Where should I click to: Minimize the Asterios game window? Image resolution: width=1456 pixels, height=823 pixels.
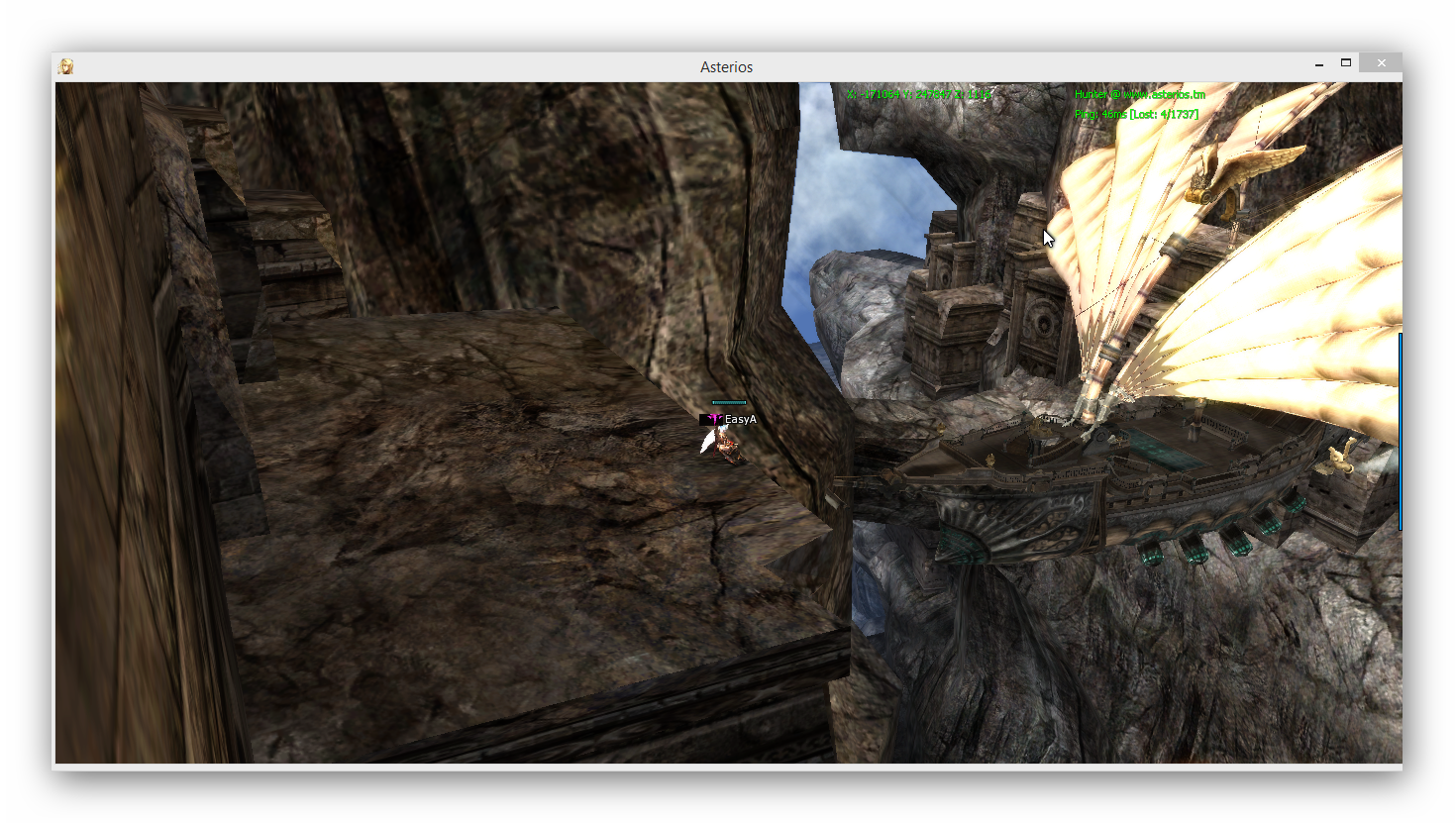[x=1318, y=63]
